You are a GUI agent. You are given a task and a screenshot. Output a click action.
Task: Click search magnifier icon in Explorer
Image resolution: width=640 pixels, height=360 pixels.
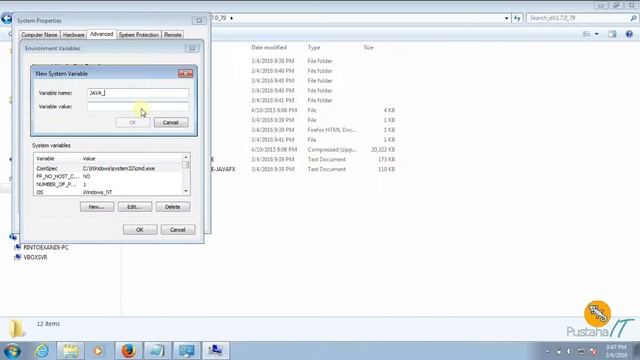coord(633,18)
